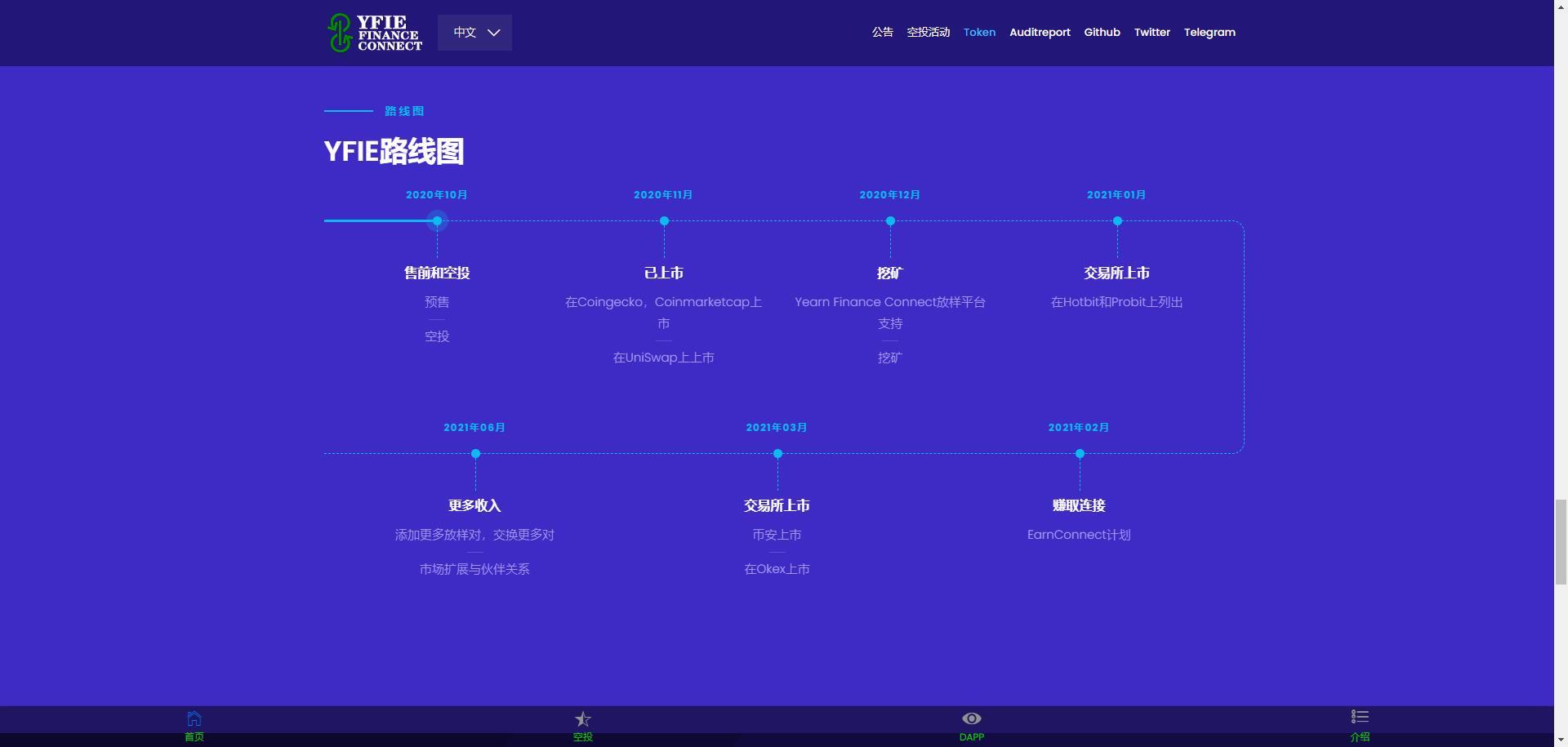1568x747 pixels.
Task: Click the YFIE Finance Connect logo
Action: tap(374, 33)
